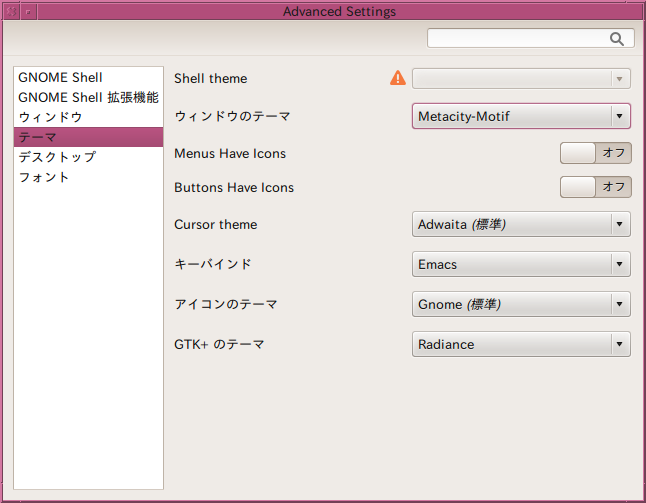This screenshot has height=503, width=646.
Task: Select GNOME Shell in the sidebar
Action: (89, 77)
